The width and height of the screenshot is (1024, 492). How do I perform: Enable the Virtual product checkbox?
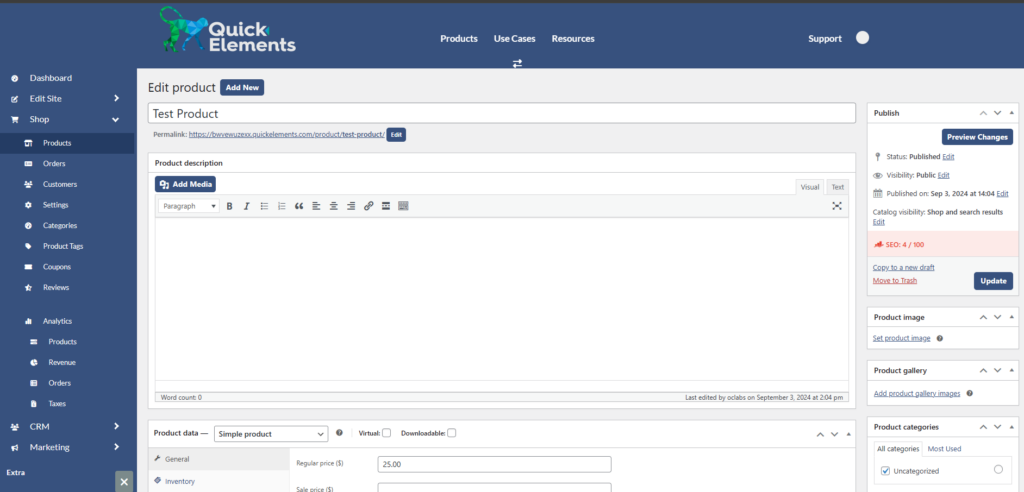coord(387,433)
